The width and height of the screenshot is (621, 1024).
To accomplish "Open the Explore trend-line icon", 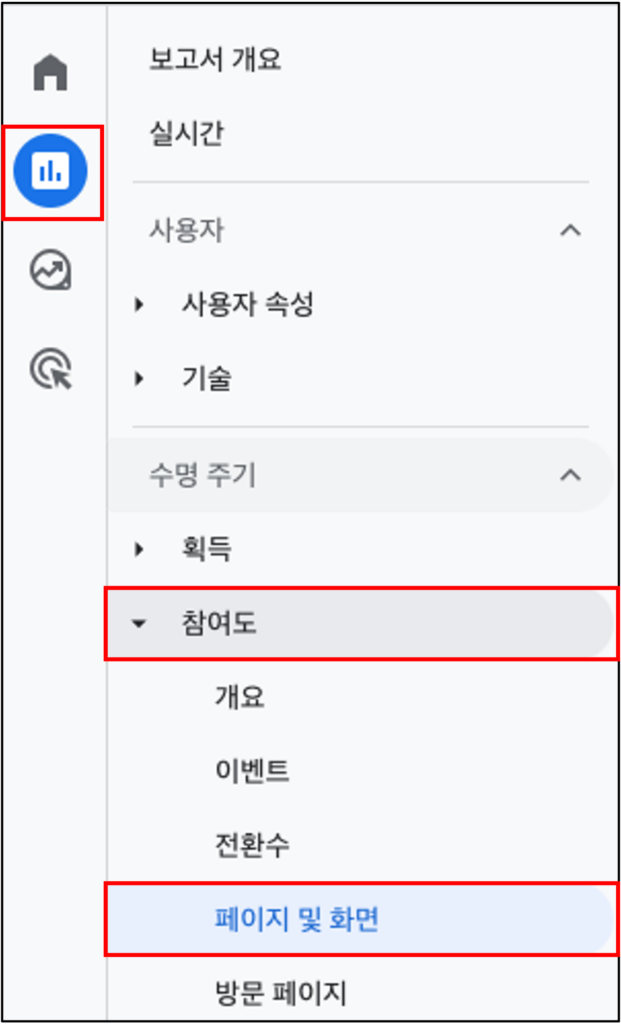I will pyautogui.click(x=50, y=270).
